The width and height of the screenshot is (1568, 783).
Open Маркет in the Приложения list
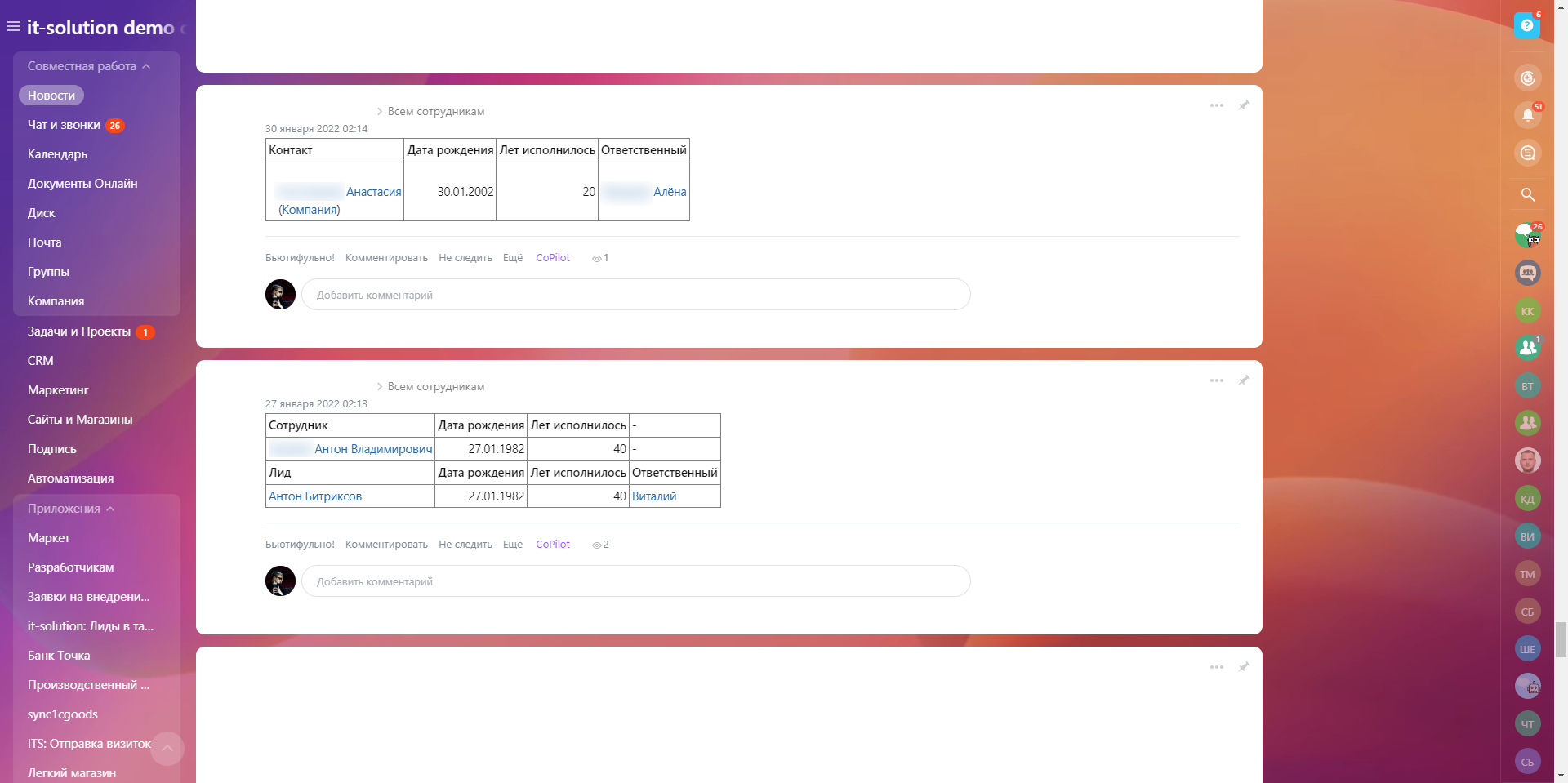coord(49,538)
